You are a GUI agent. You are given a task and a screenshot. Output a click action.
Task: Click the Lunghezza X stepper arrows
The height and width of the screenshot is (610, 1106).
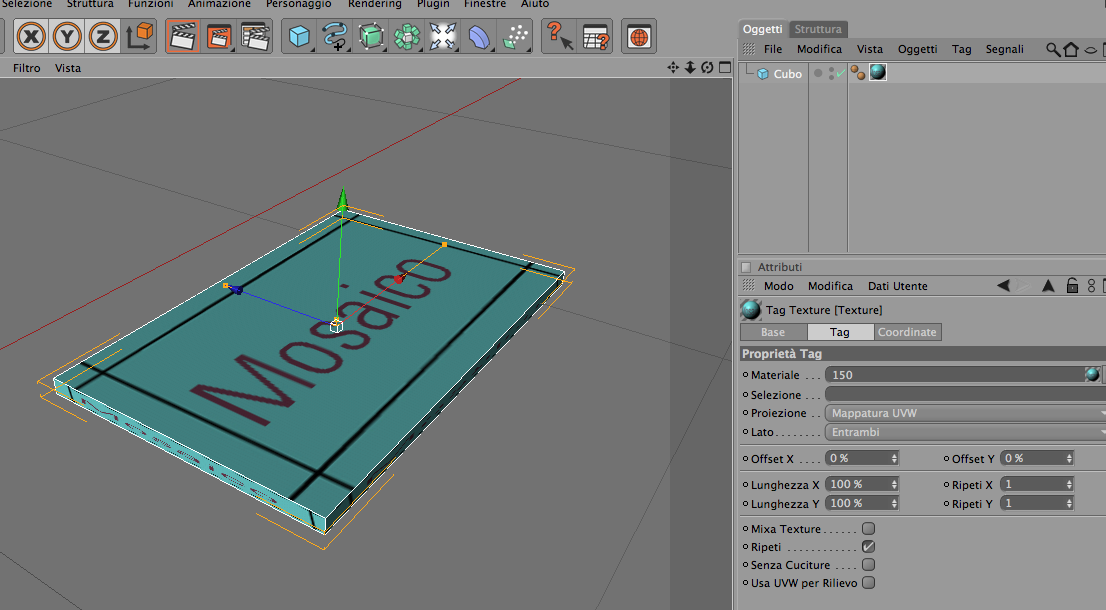pyautogui.click(x=894, y=484)
